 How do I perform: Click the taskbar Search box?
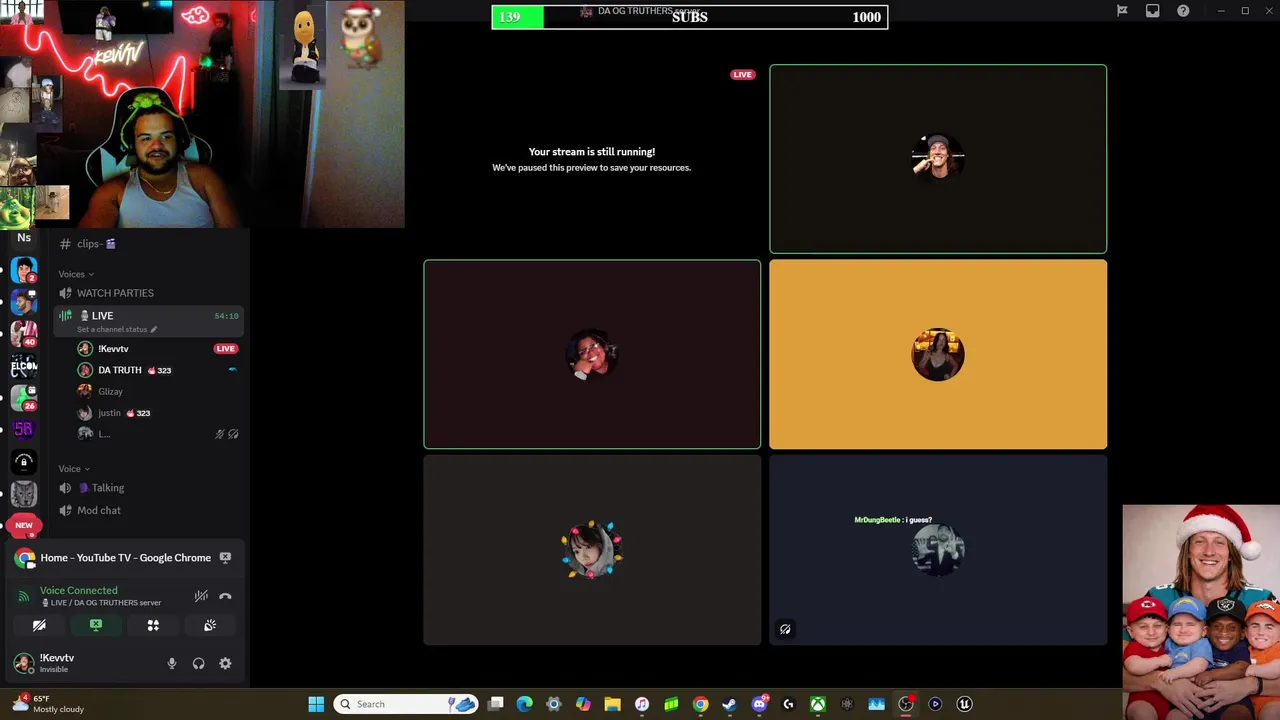pyautogui.click(x=406, y=704)
